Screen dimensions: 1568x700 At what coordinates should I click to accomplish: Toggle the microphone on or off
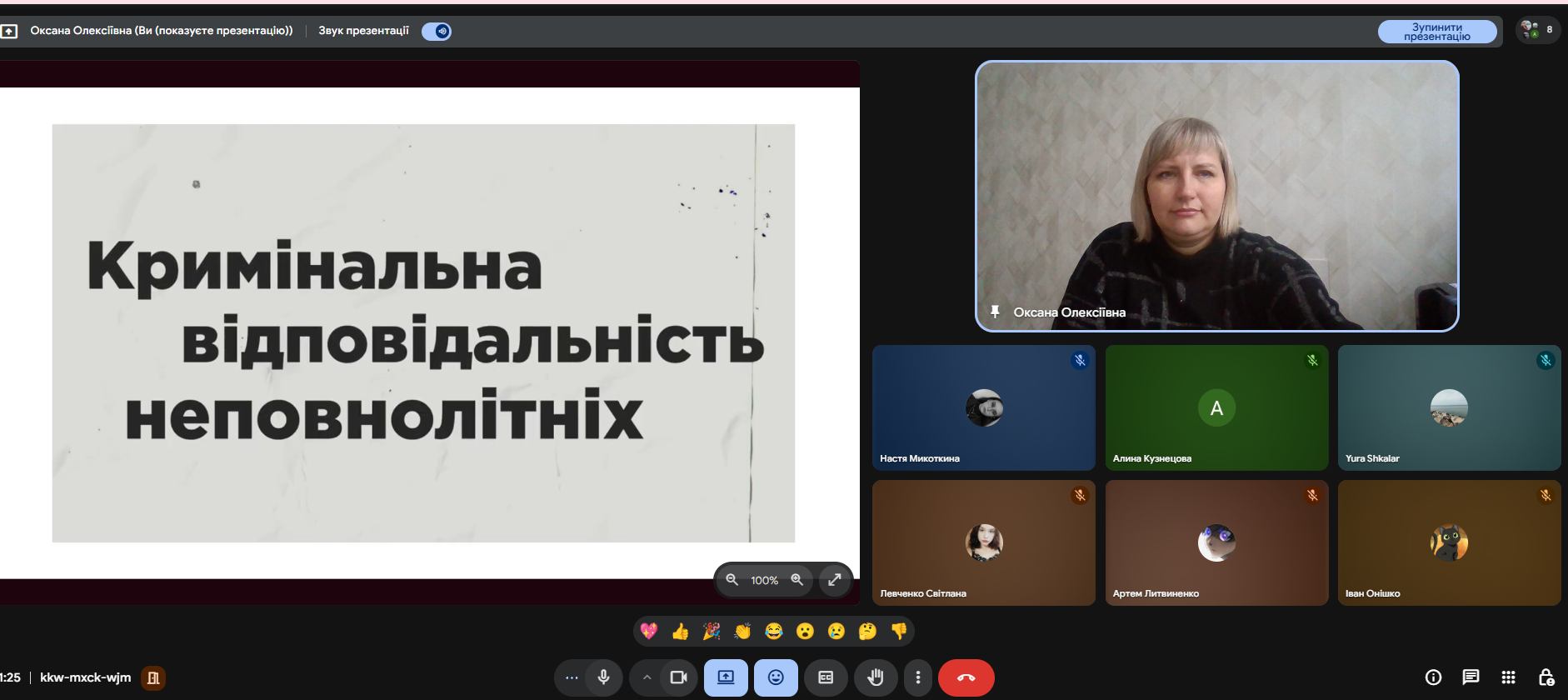tap(604, 677)
